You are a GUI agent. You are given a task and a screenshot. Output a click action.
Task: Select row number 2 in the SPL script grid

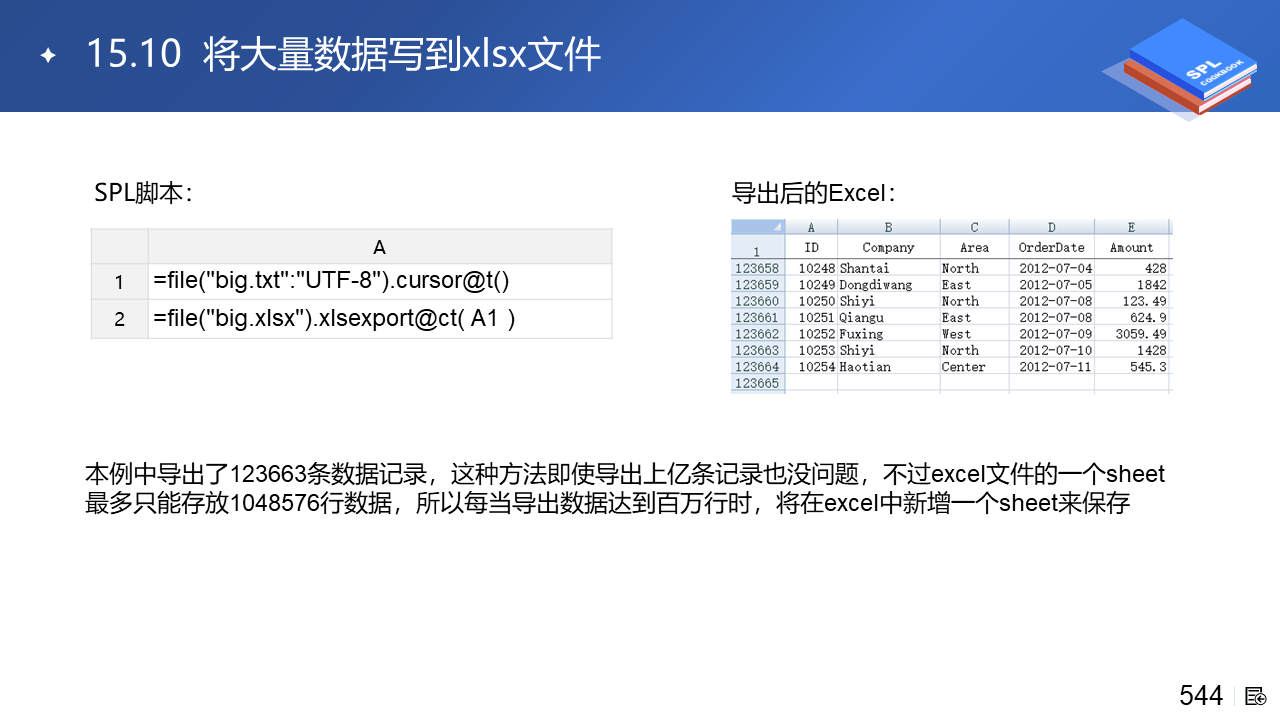pyautogui.click(x=120, y=319)
